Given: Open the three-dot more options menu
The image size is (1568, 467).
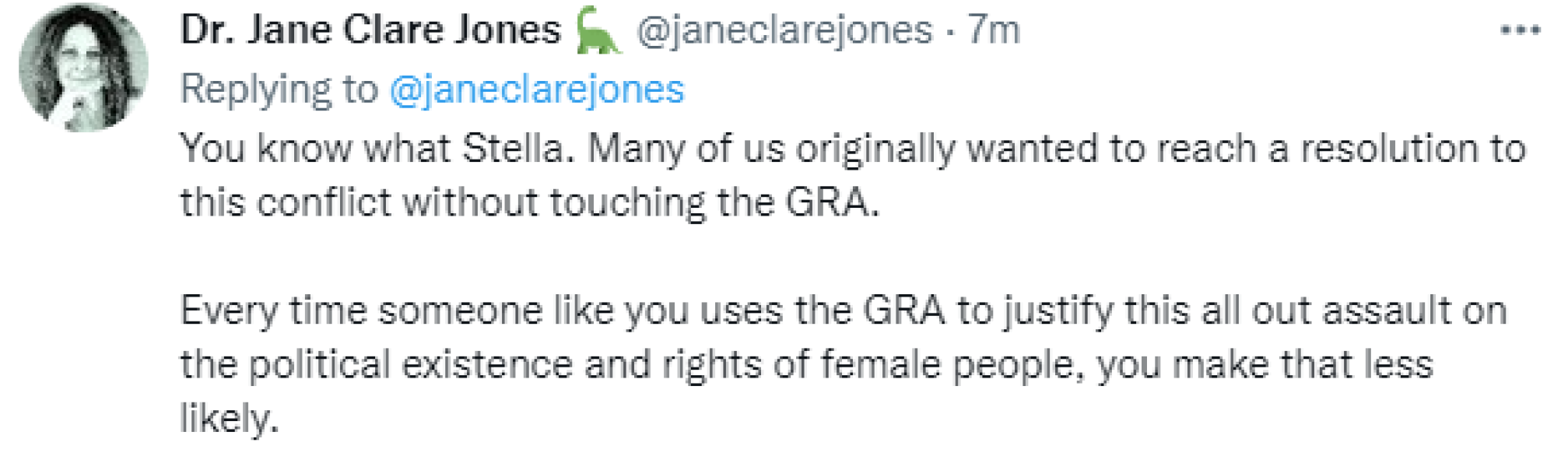Looking at the screenshot, I should click(x=1520, y=30).
